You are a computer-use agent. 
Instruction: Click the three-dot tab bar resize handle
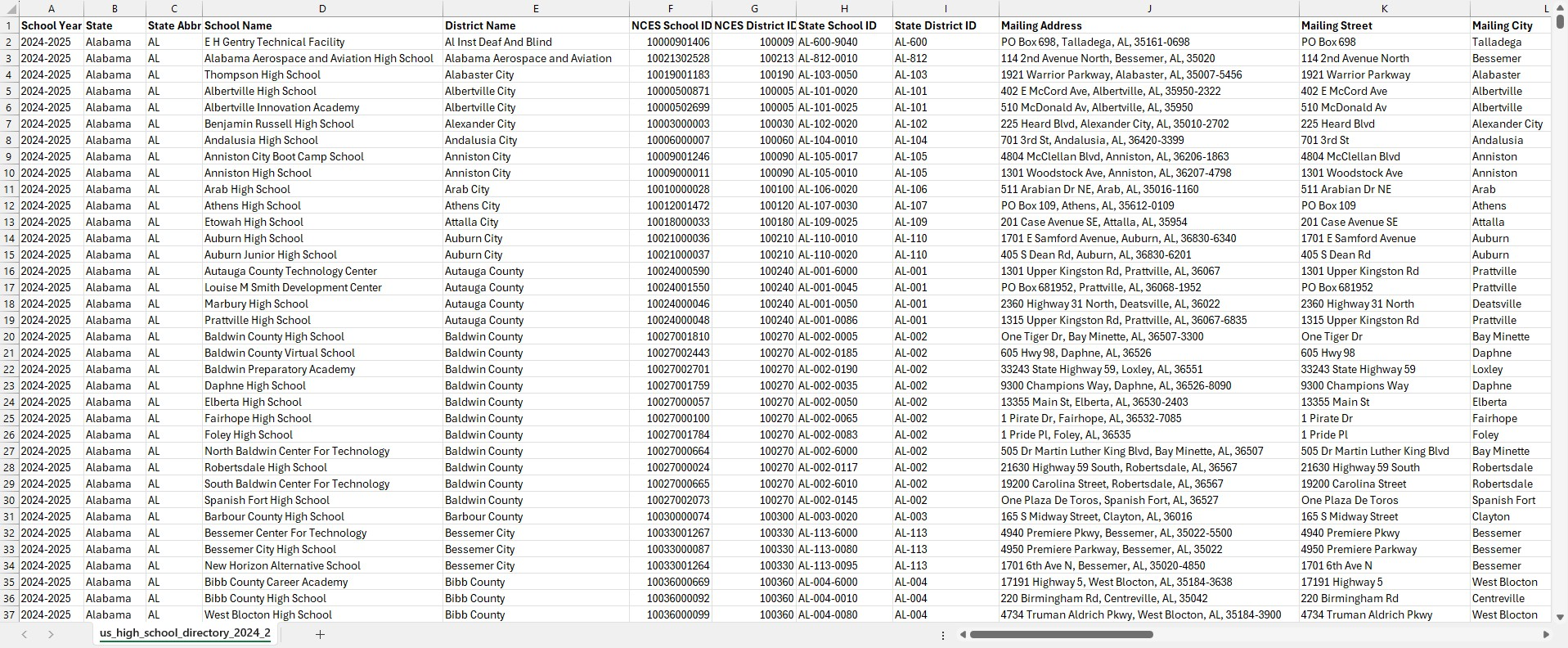pyautogui.click(x=943, y=635)
